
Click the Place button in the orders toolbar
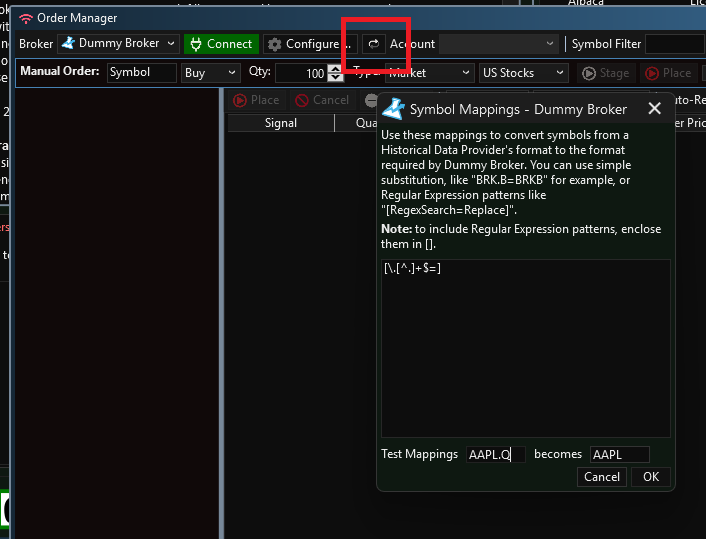click(x=255, y=100)
